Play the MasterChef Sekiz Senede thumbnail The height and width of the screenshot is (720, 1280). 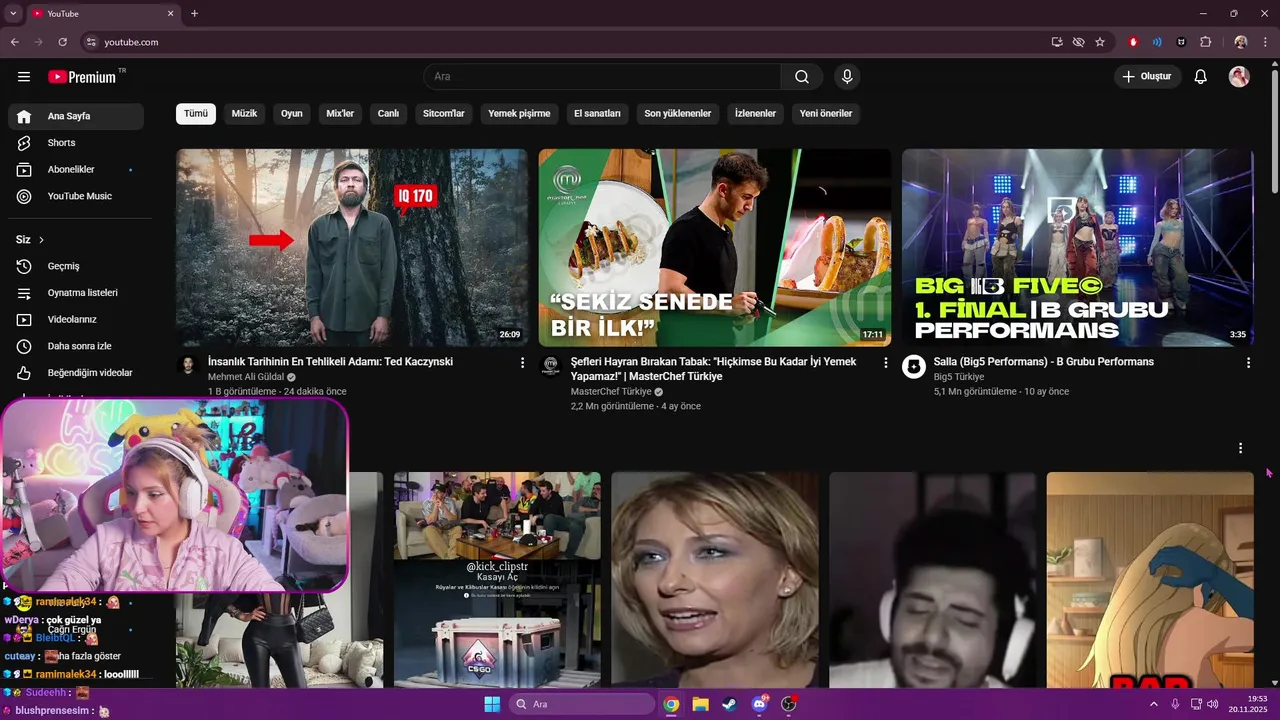point(715,248)
